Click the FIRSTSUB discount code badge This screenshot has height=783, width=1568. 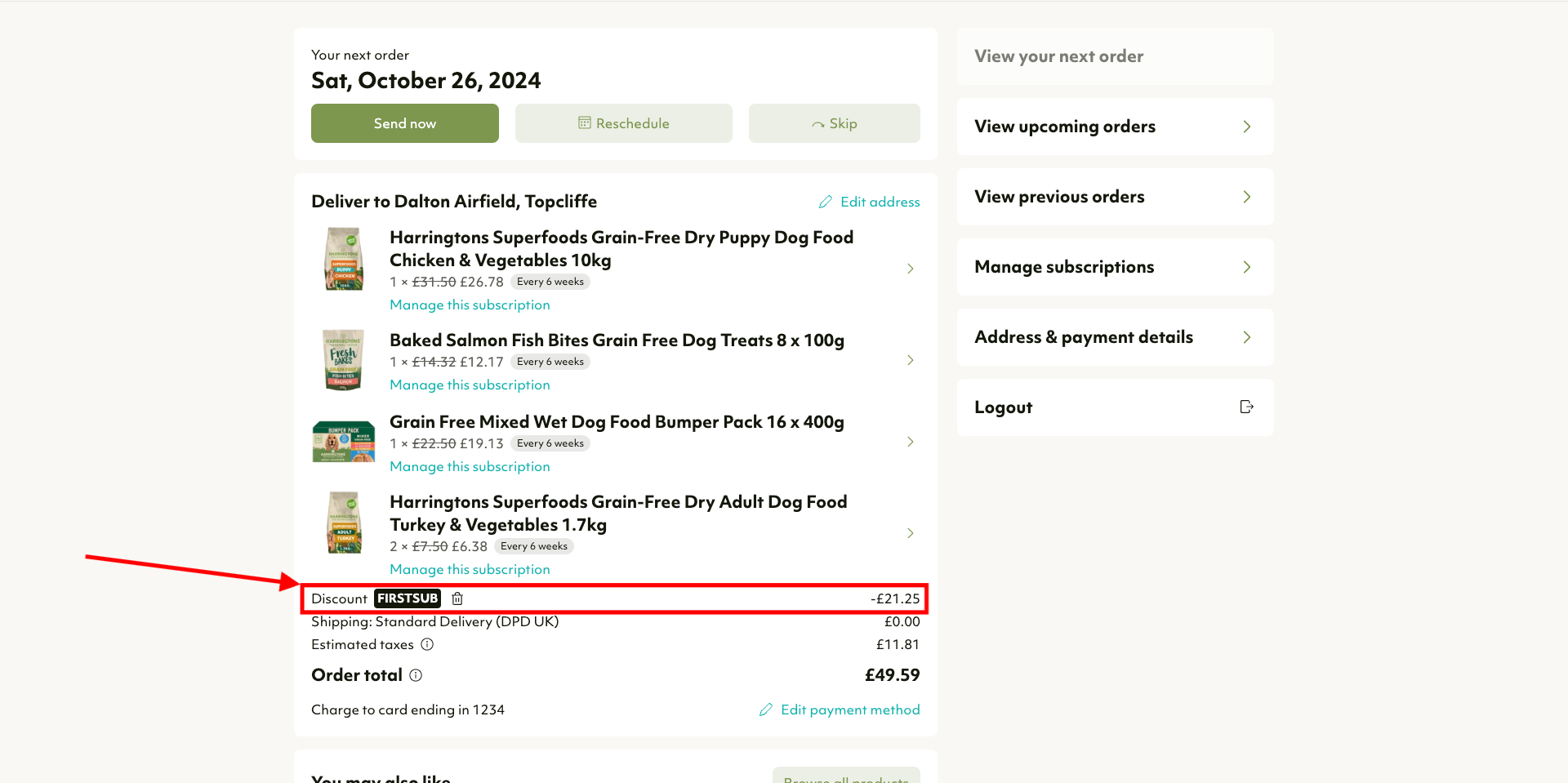tap(408, 598)
